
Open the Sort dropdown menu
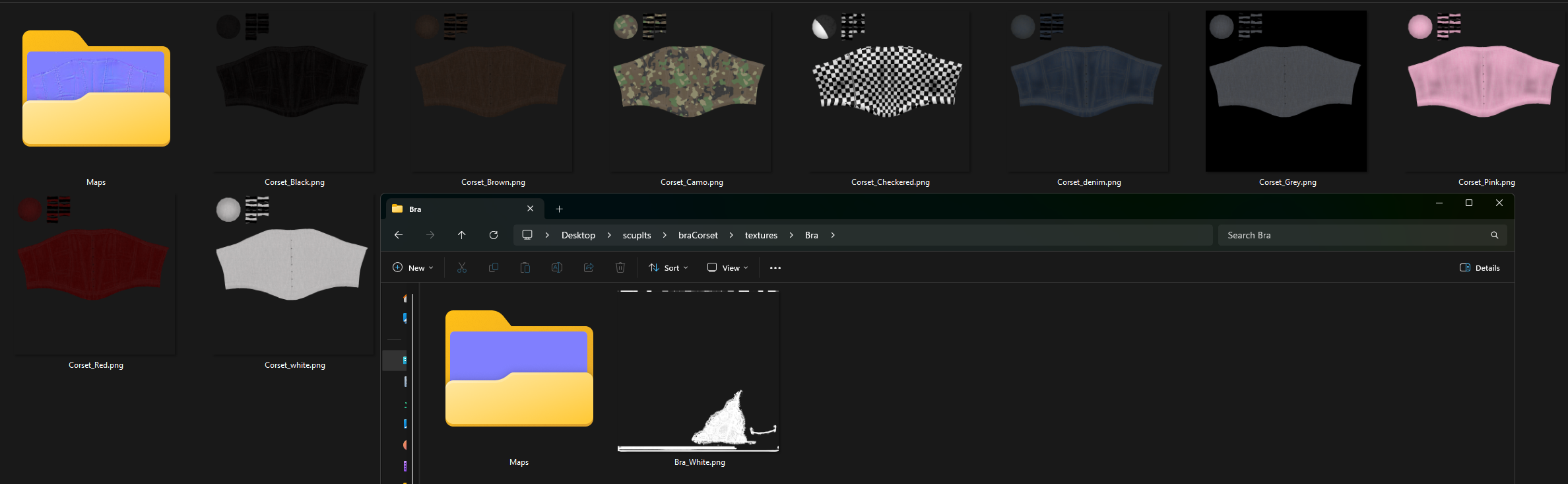(669, 267)
